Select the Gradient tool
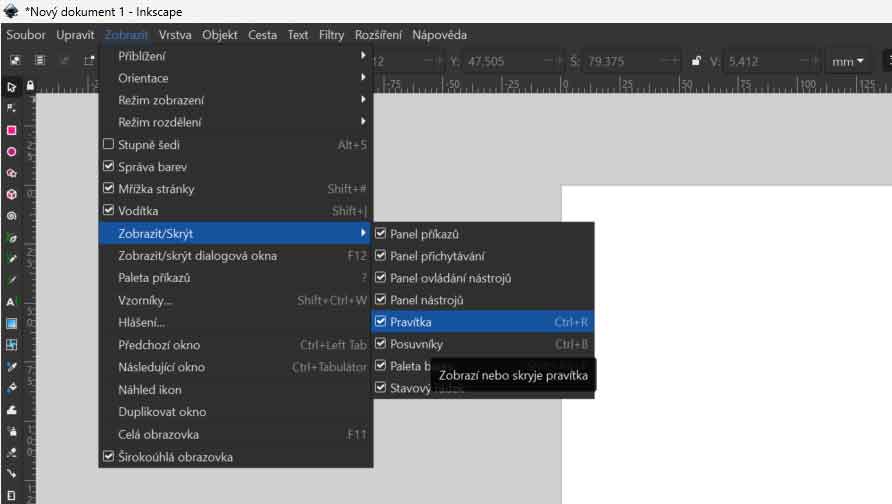 click(12, 323)
